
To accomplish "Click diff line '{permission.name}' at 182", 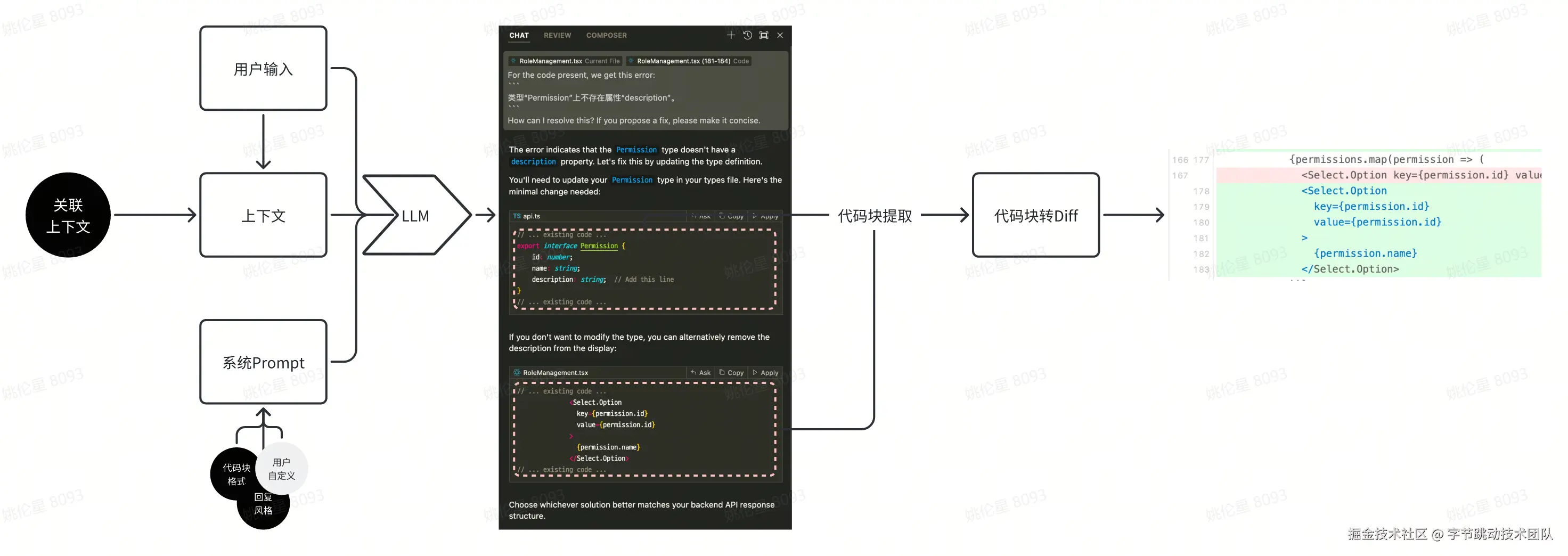I will click(1365, 254).
